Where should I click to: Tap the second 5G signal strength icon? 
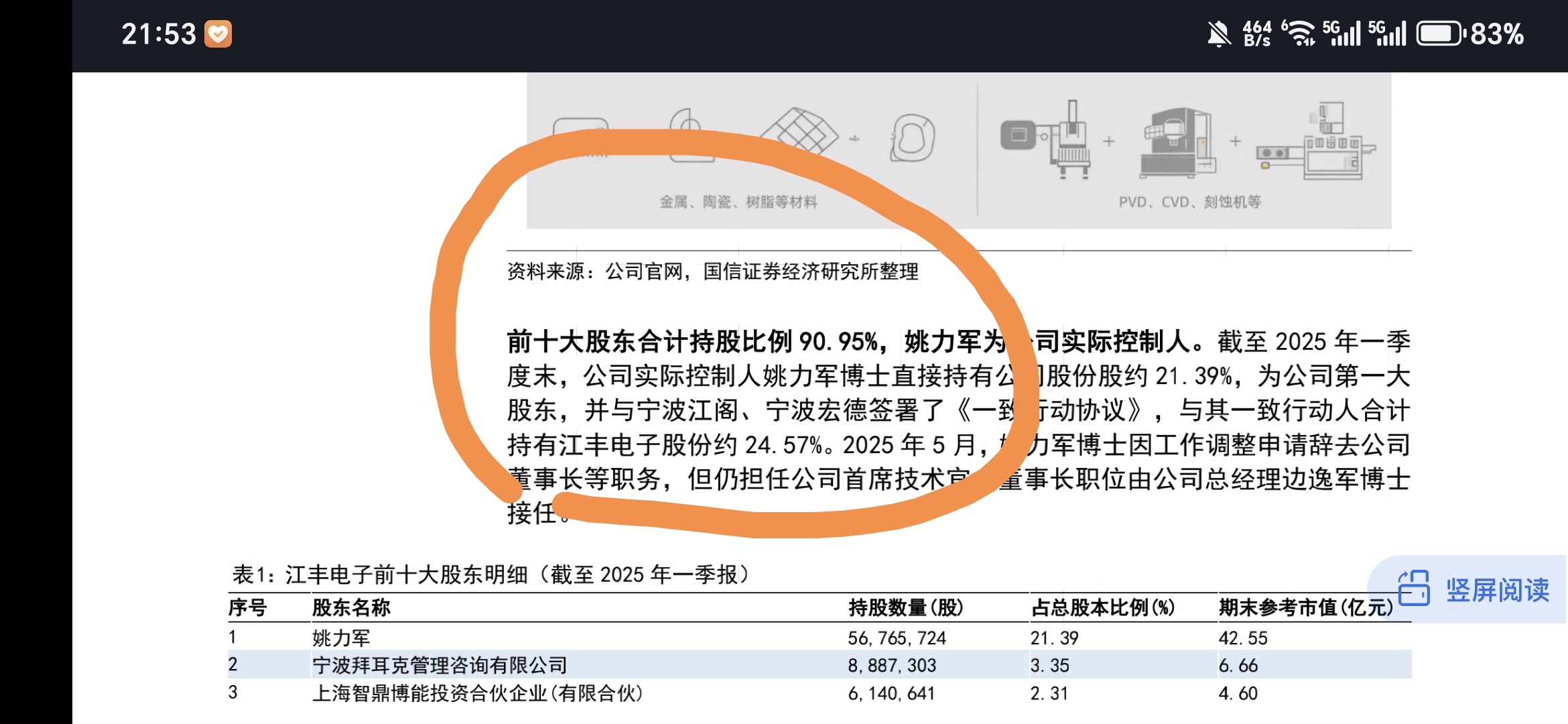point(1386,34)
